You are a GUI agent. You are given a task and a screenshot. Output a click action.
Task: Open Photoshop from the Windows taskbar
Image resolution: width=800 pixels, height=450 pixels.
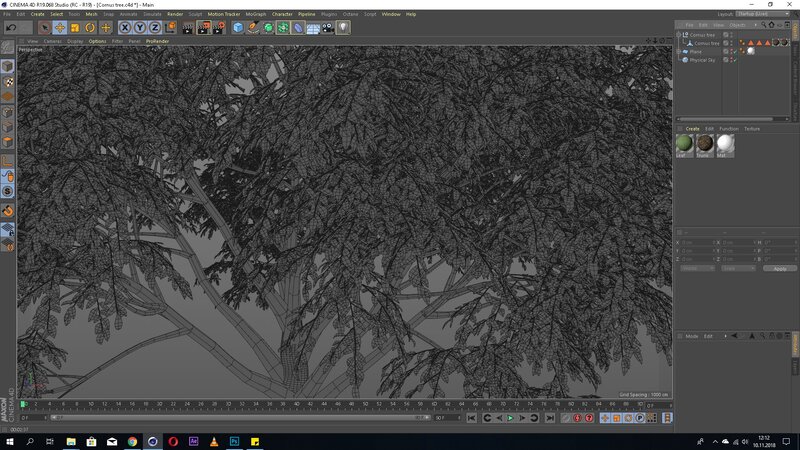(x=234, y=441)
